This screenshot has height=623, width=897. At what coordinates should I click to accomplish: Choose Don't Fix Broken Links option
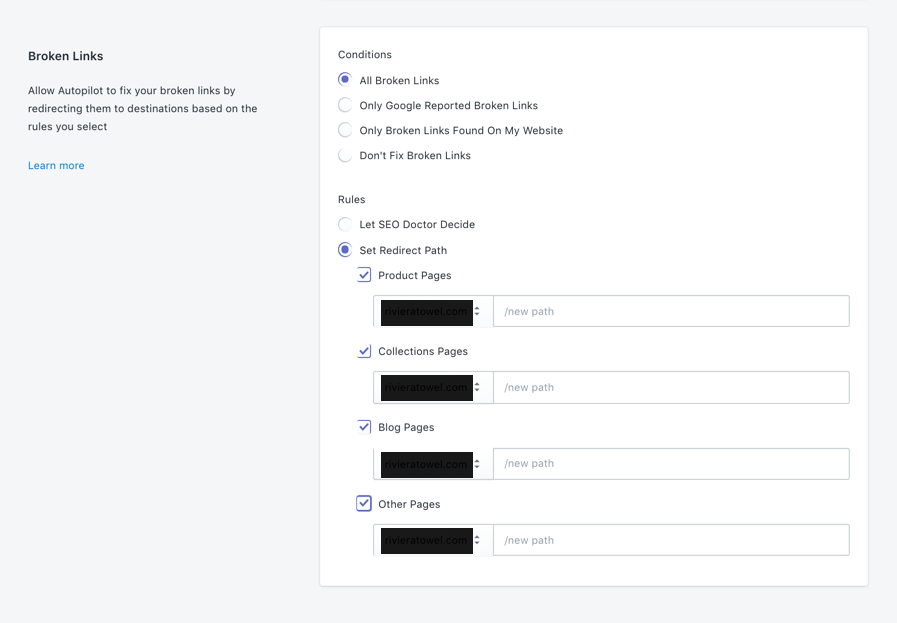[345, 155]
